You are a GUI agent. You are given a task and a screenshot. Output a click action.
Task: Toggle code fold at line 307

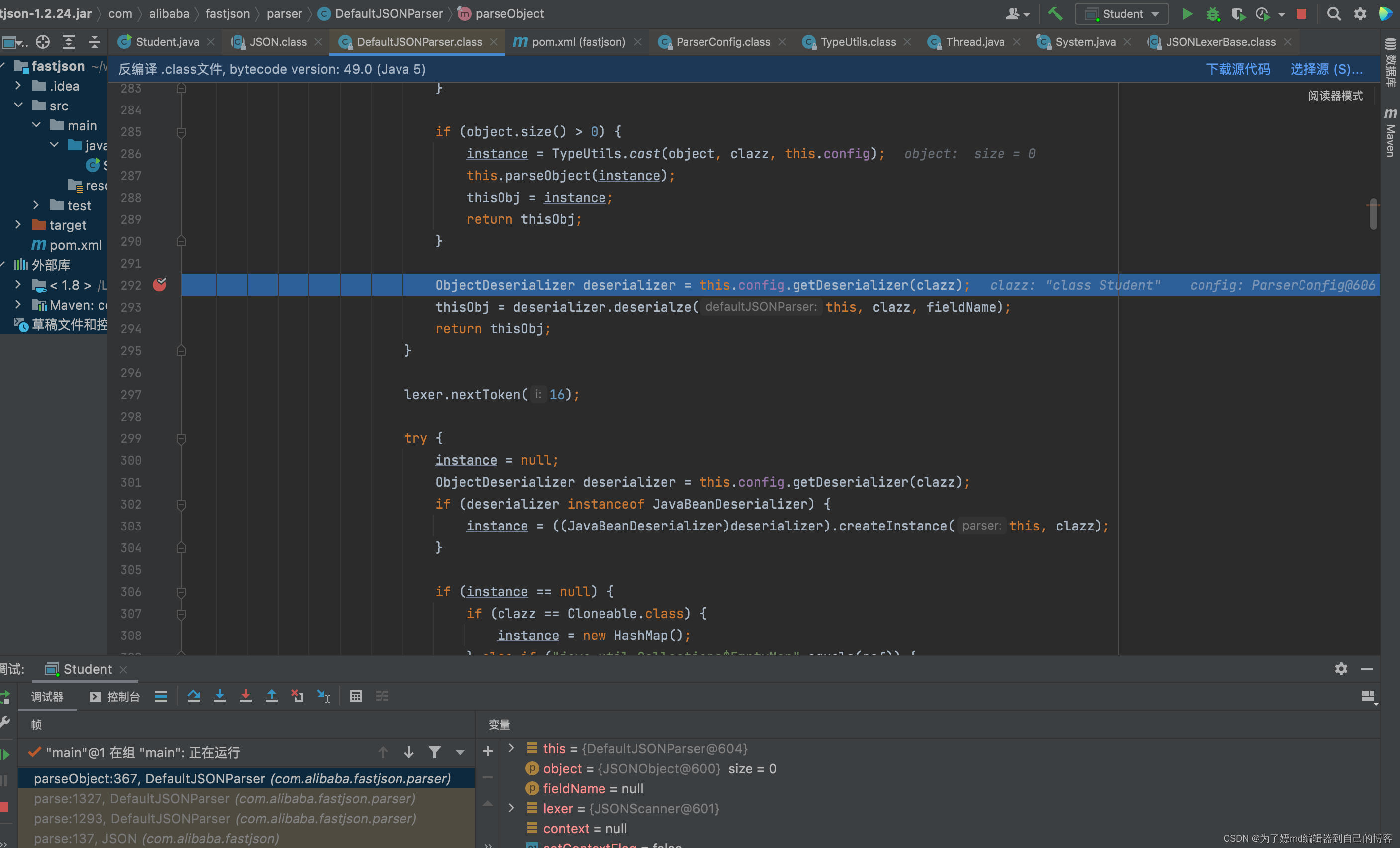(x=181, y=614)
